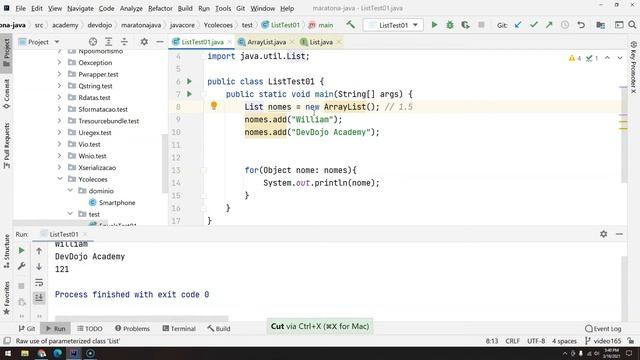The image size is (640, 360).
Task: Open Run panel gear options
Action: coord(603,234)
